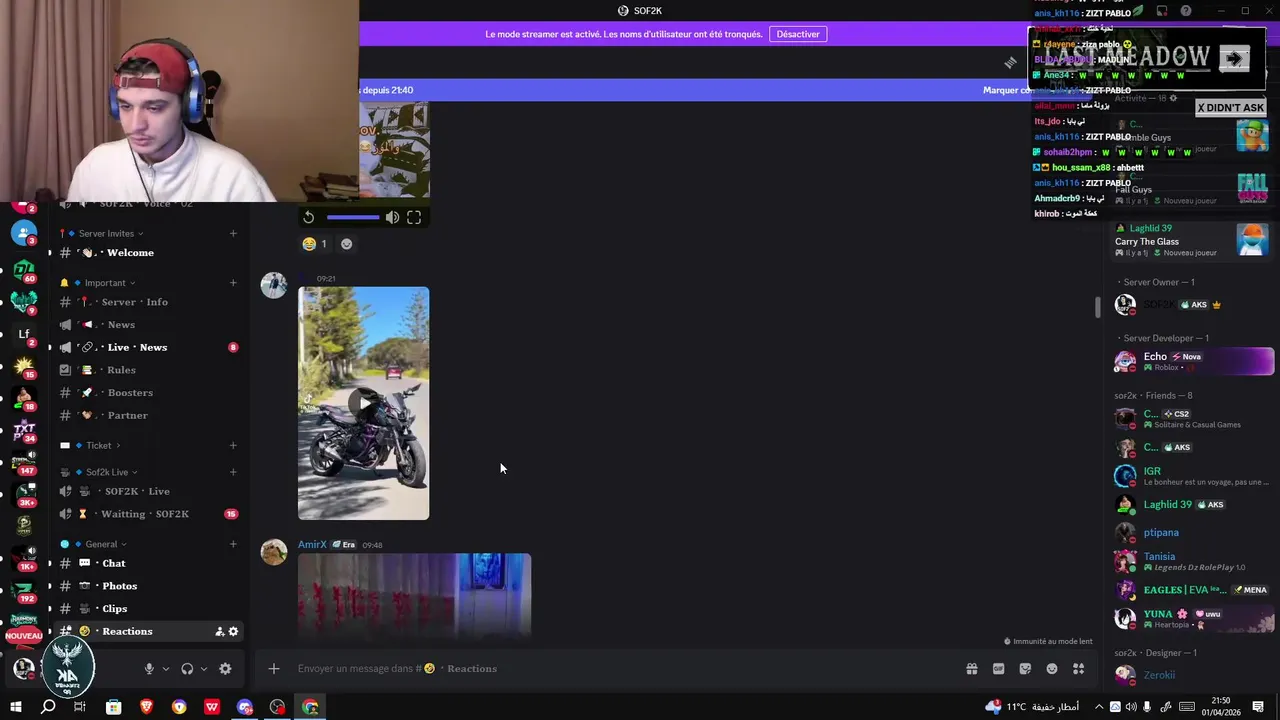Add channel to Sof2k Live category
1280x720 pixels.
click(233, 472)
